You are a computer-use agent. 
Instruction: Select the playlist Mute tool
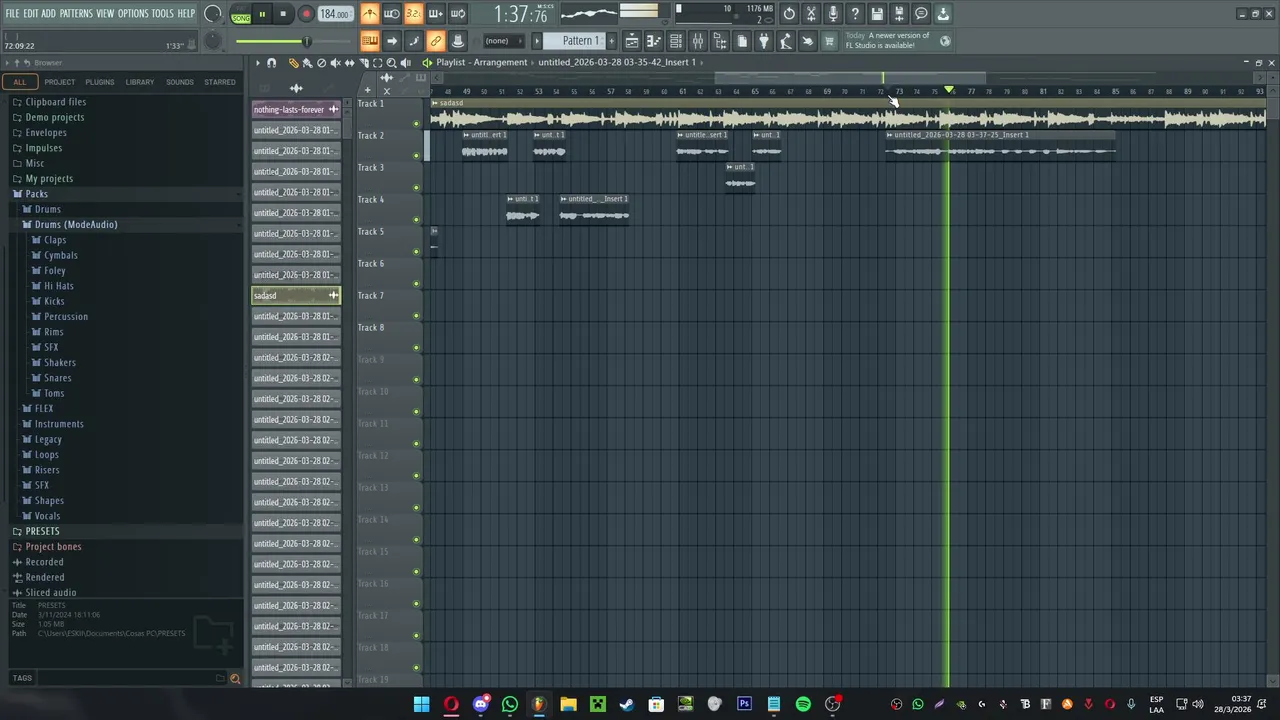(x=335, y=63)
